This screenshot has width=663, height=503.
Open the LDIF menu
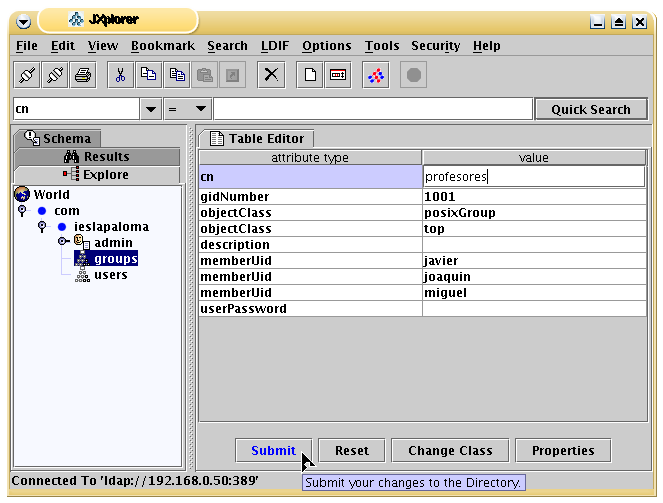click(x=274, y=46)
